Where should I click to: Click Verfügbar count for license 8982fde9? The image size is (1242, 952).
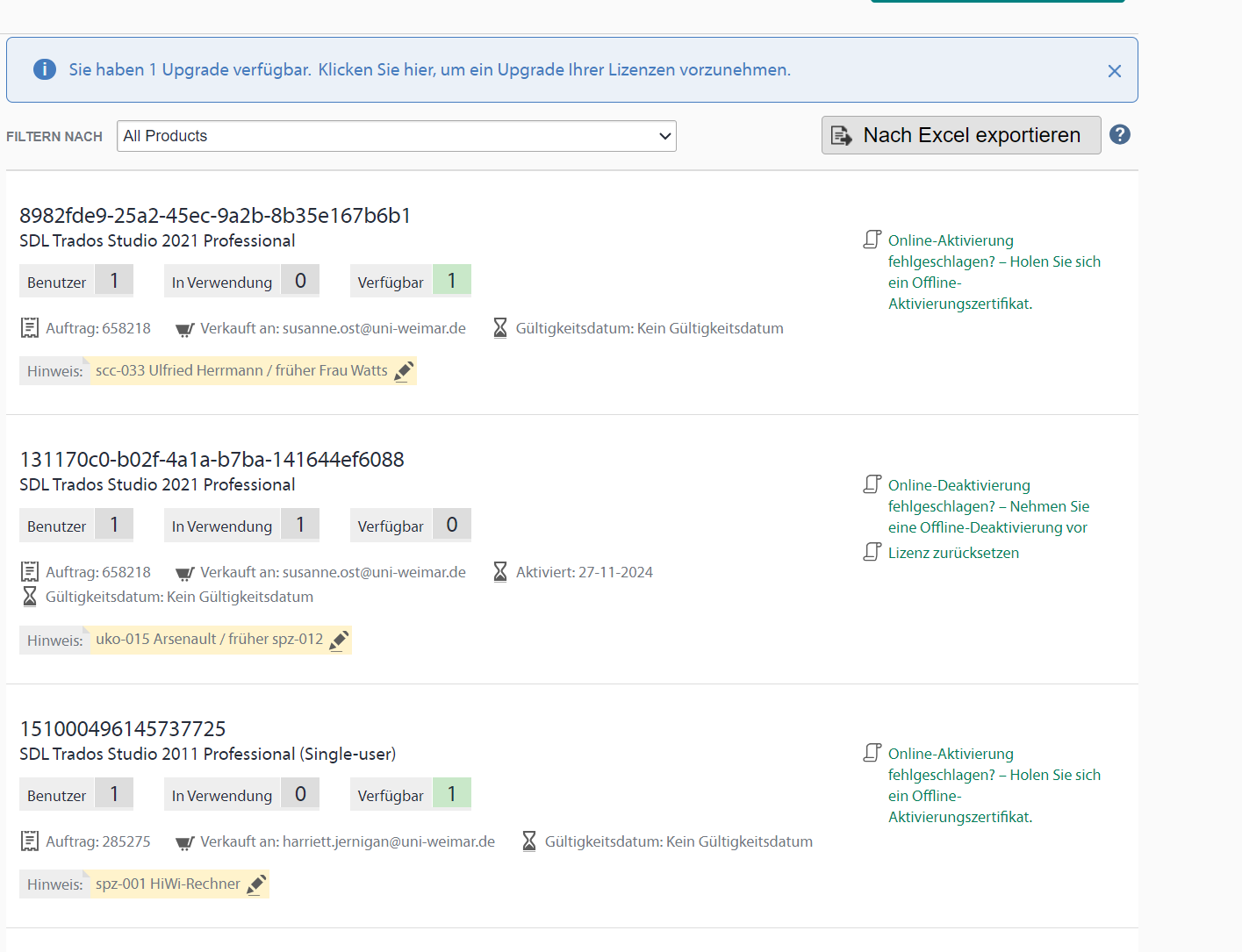click(452, 281)
